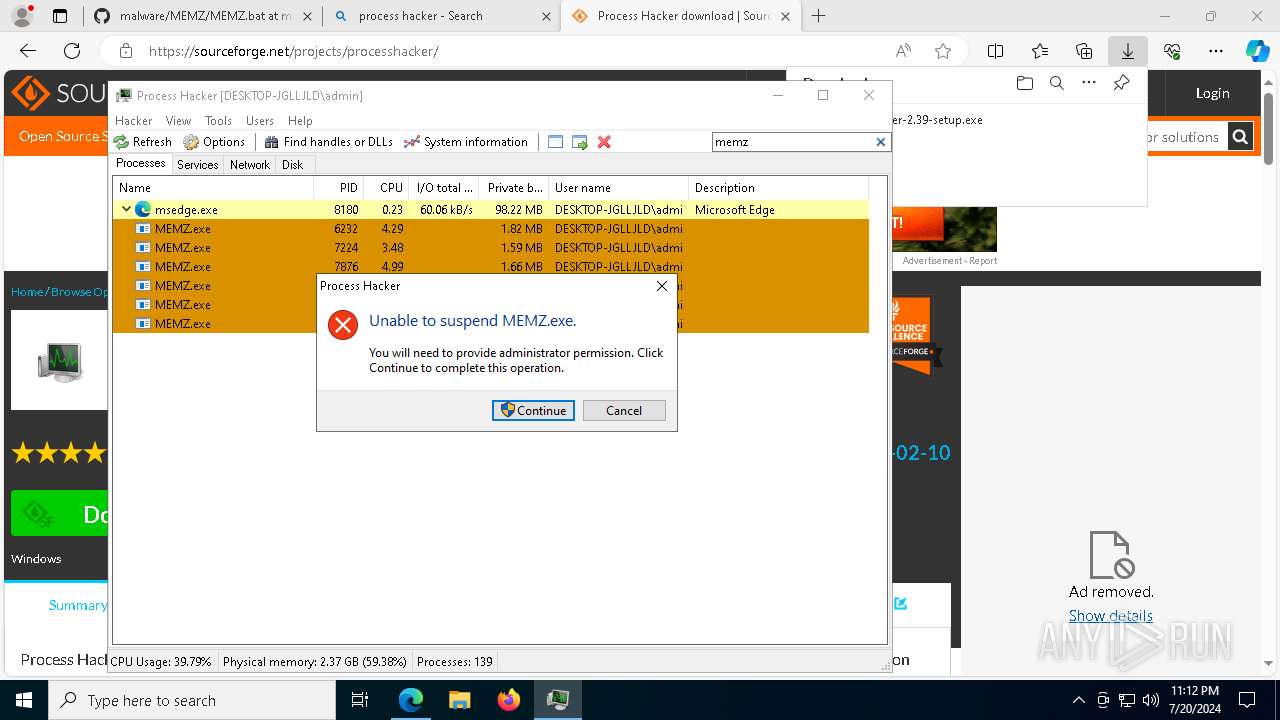Open Browser essentials icon
Viewport: 1280px width, 720px height.
click(1172, 51)
